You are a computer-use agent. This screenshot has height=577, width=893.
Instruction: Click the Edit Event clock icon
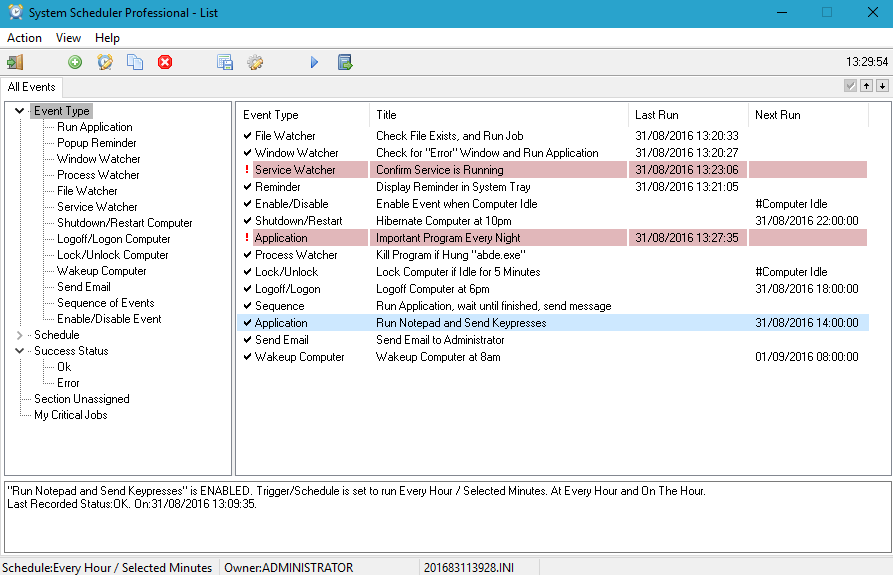point(105,62)
